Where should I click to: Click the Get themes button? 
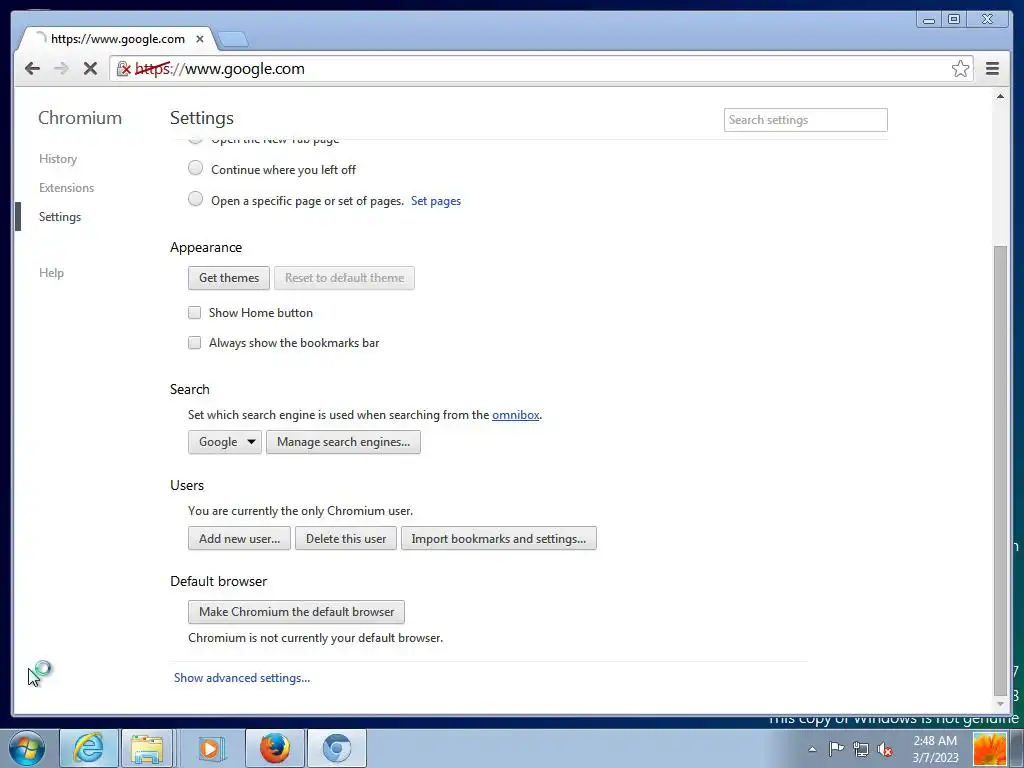click(229, 278)
